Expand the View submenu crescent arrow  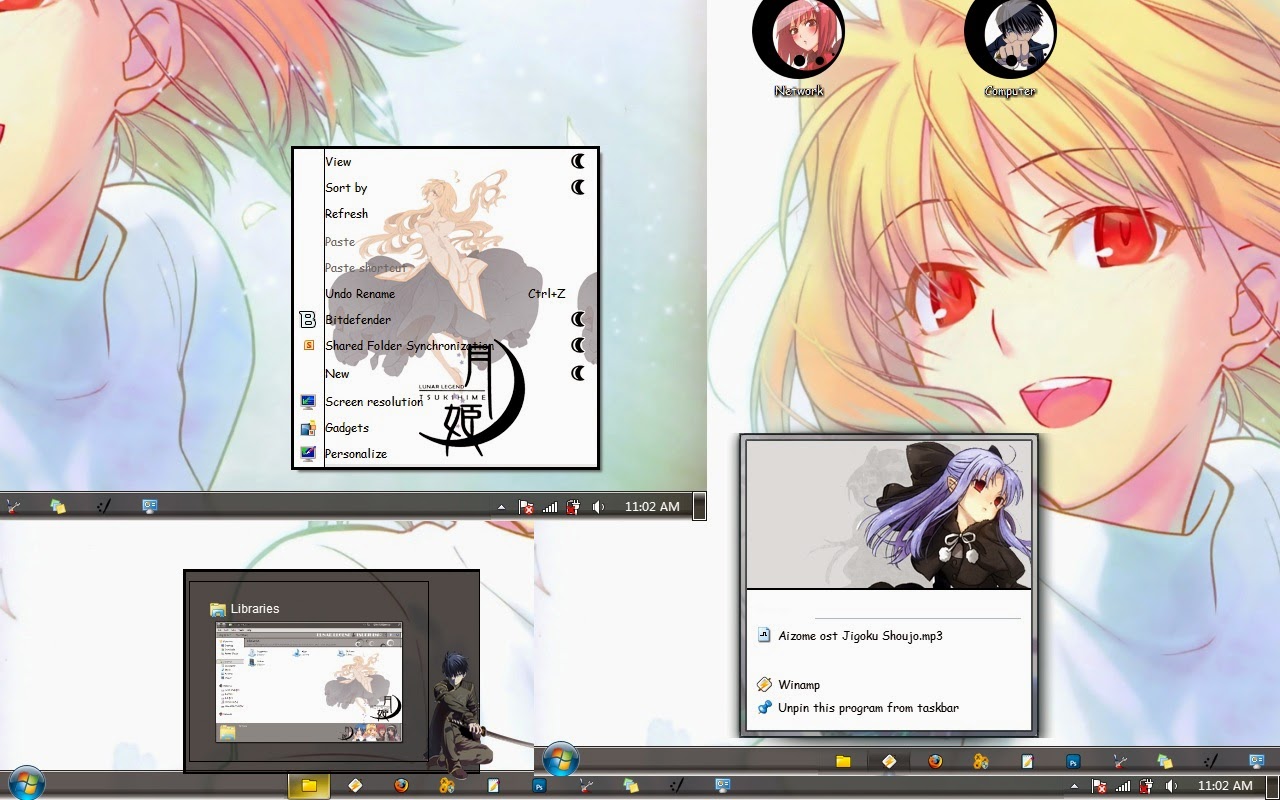pyautogui.click(x=578, y=161)
